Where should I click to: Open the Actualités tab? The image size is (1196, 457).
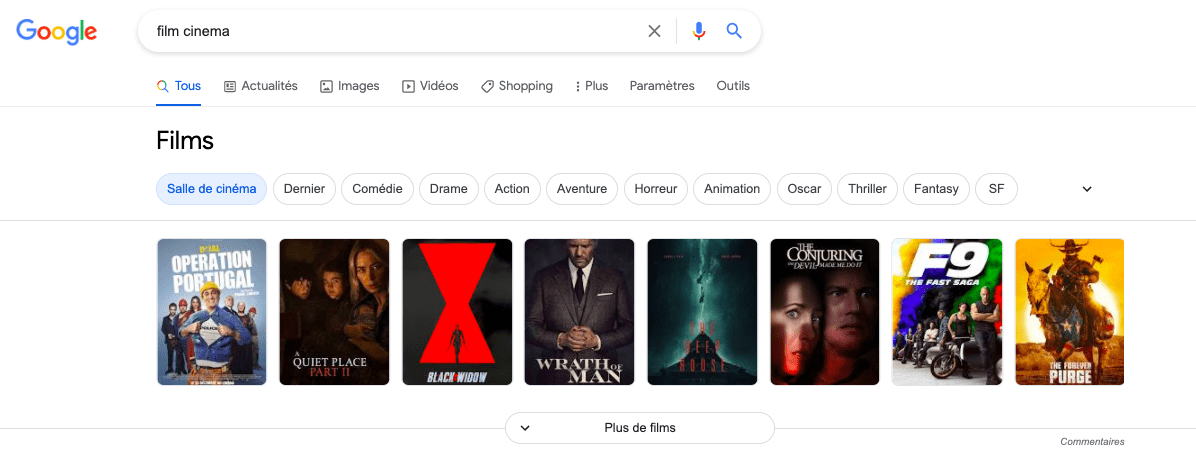pos(260,86)
